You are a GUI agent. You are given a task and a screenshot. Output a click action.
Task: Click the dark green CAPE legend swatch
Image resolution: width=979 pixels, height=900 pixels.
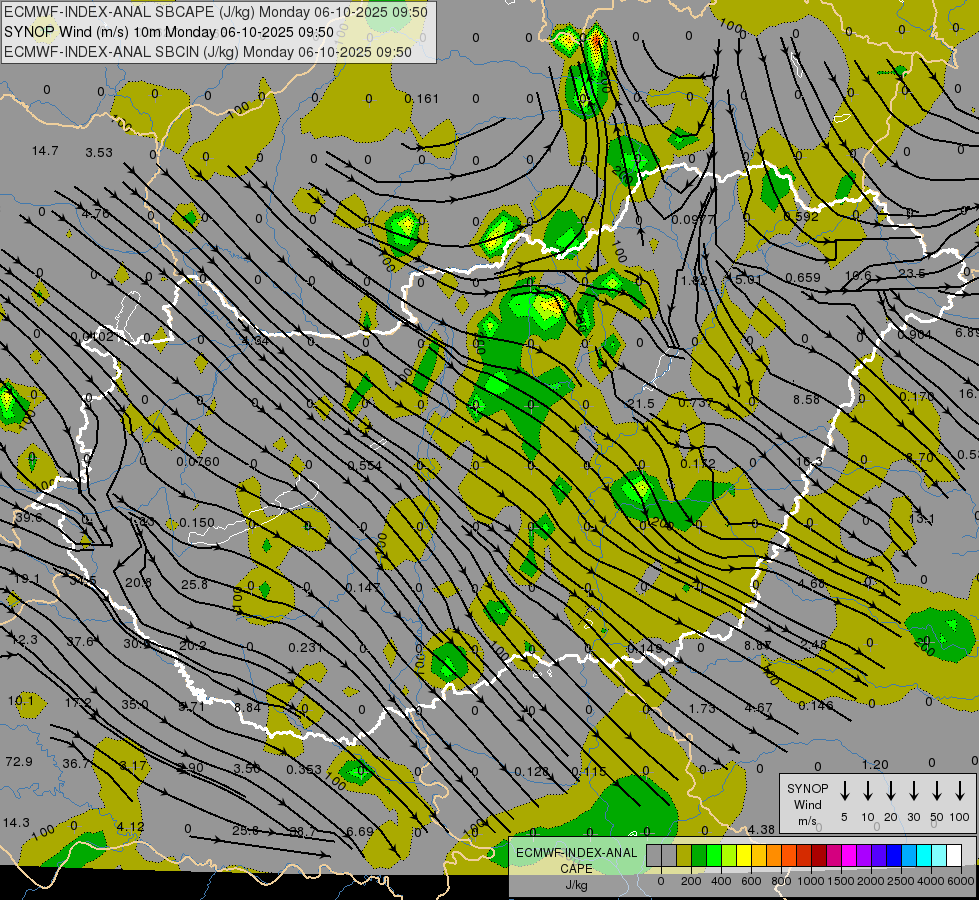tap(699, 856)
